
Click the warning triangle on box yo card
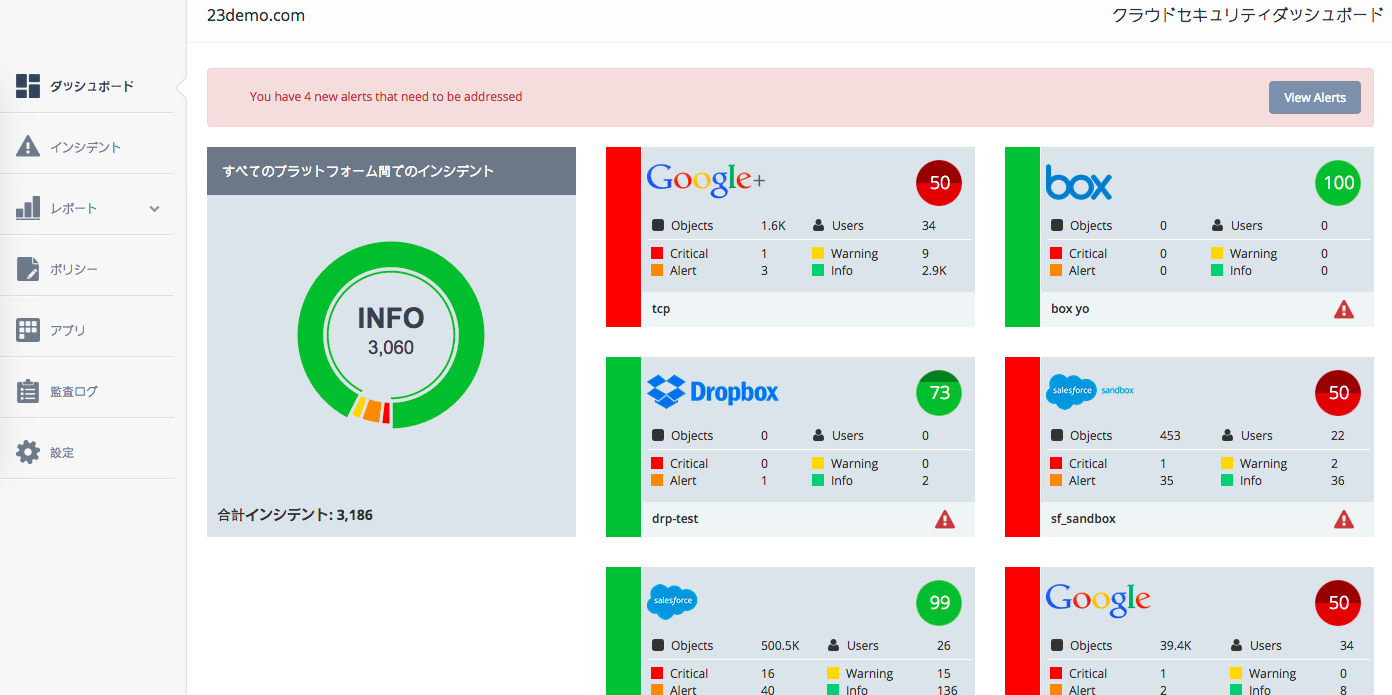point(1344,309)
